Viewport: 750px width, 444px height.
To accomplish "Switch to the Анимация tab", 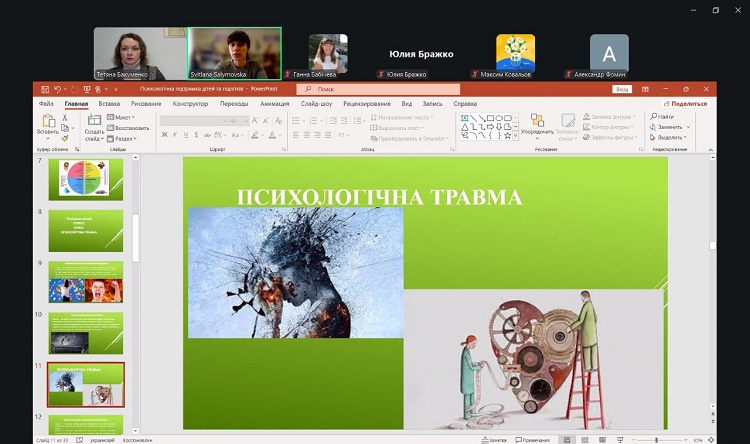I will tap(274, 103).
